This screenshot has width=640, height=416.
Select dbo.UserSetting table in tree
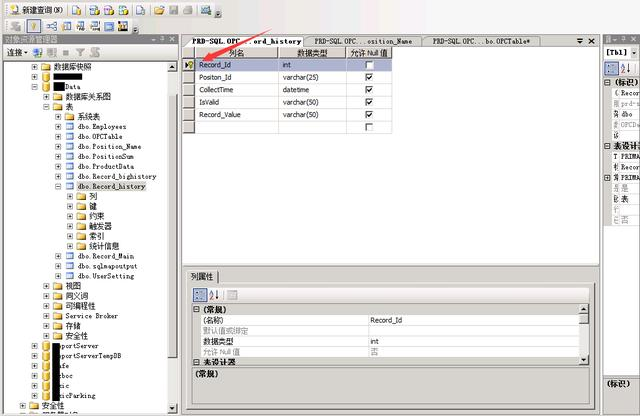tap(106, 276)
